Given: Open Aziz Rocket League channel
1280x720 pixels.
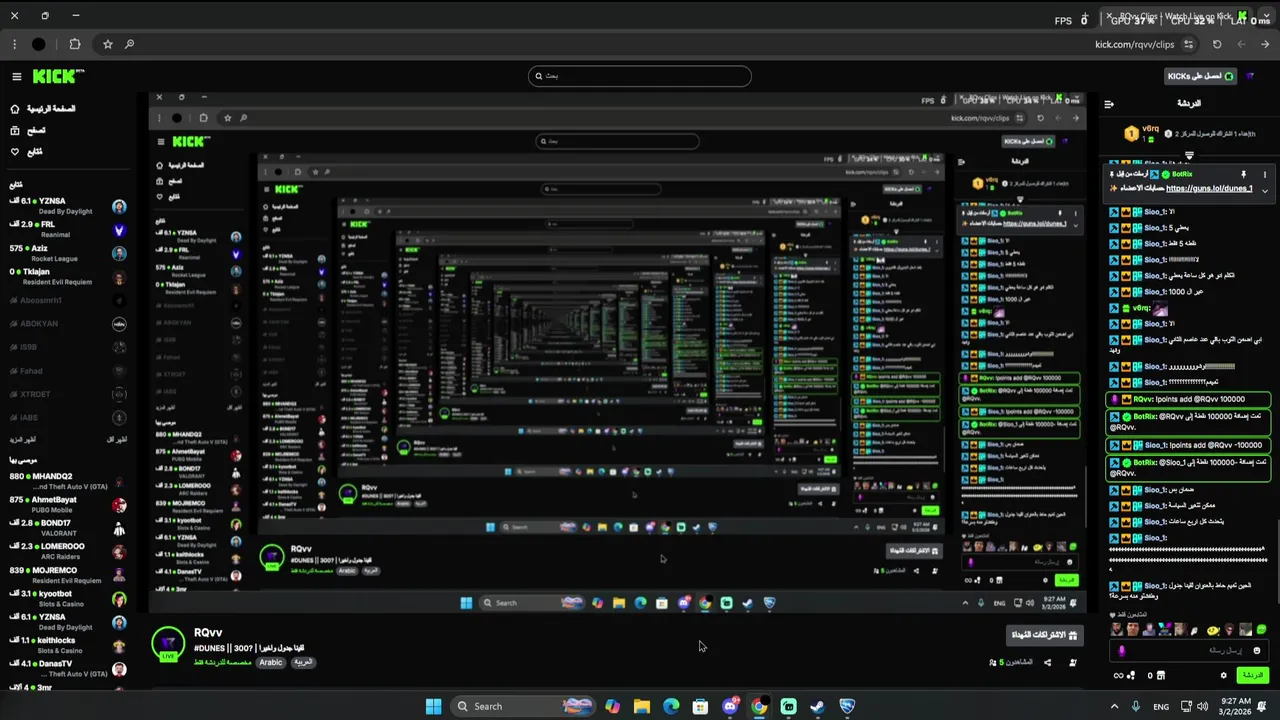Looking at the screenshot, I should click(x=66, y=253).
